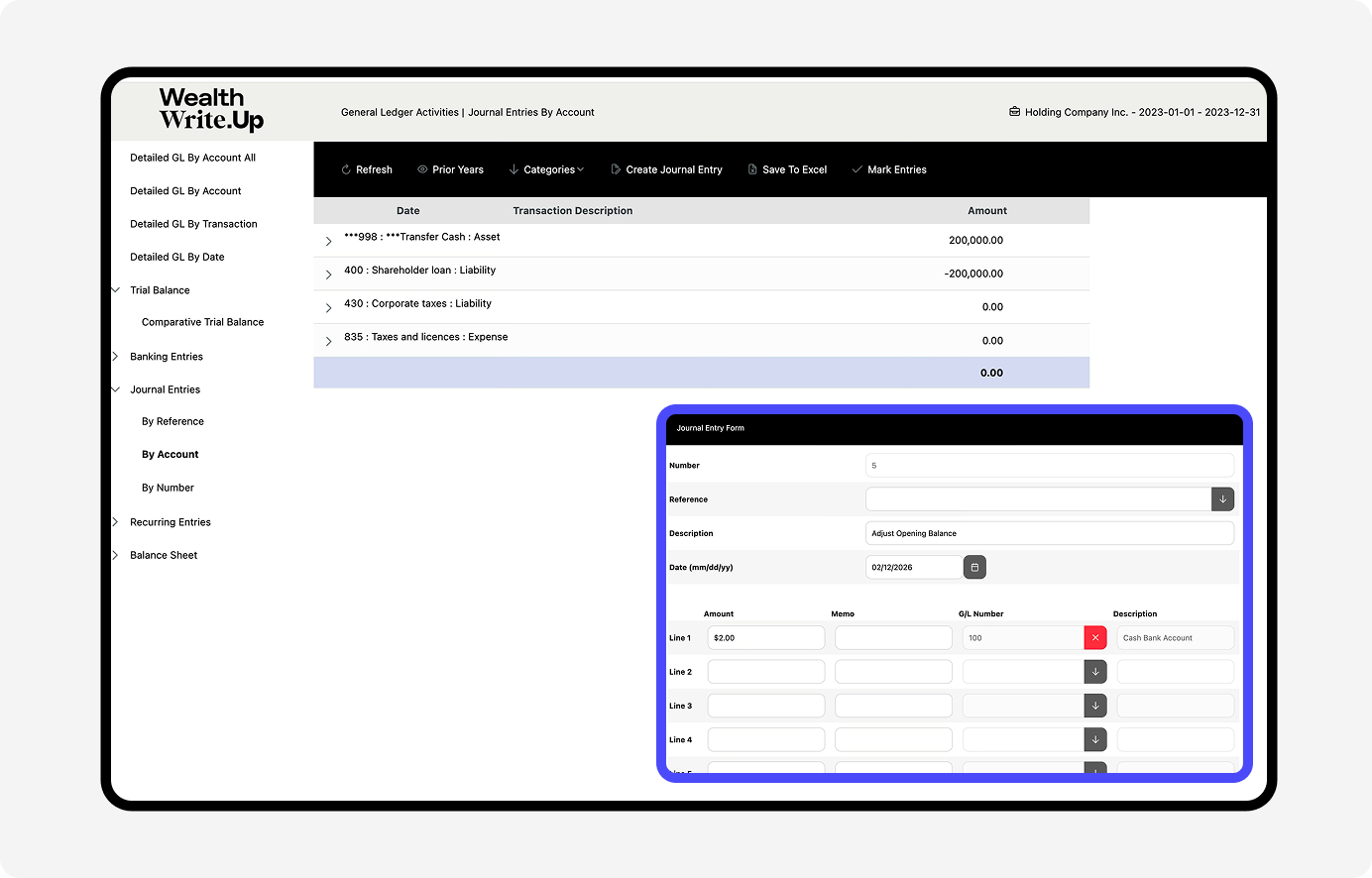Click the Line 1 Amount field
This screenshot has height=878, width=1372.
(x=766, y=638)
